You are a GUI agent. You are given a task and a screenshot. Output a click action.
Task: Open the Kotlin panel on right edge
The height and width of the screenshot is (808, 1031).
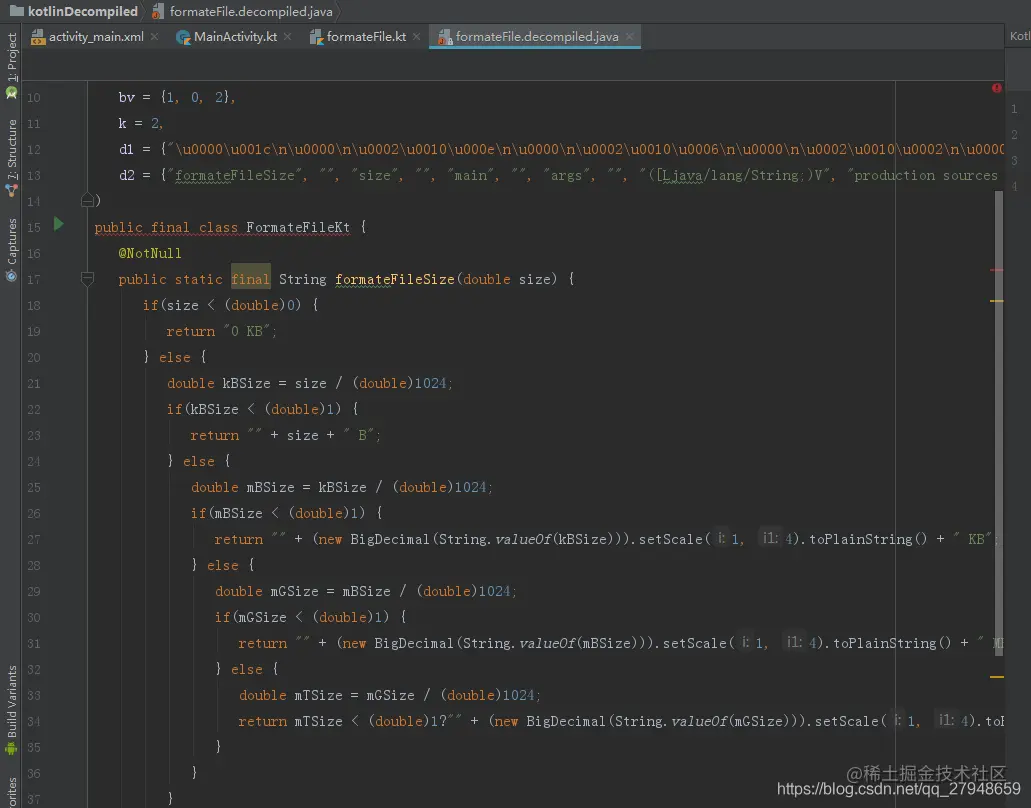1020,36
